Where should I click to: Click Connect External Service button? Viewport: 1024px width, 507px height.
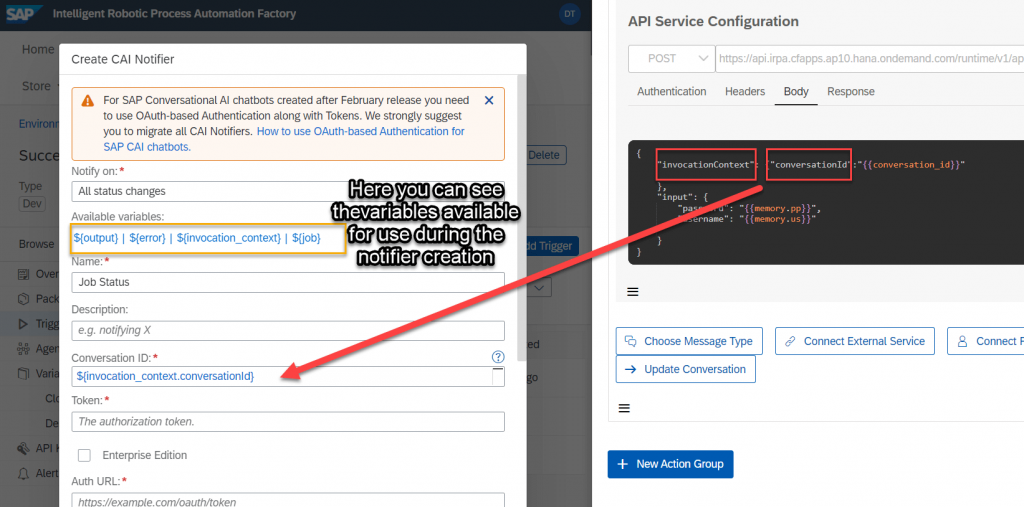tap(855, 341)
